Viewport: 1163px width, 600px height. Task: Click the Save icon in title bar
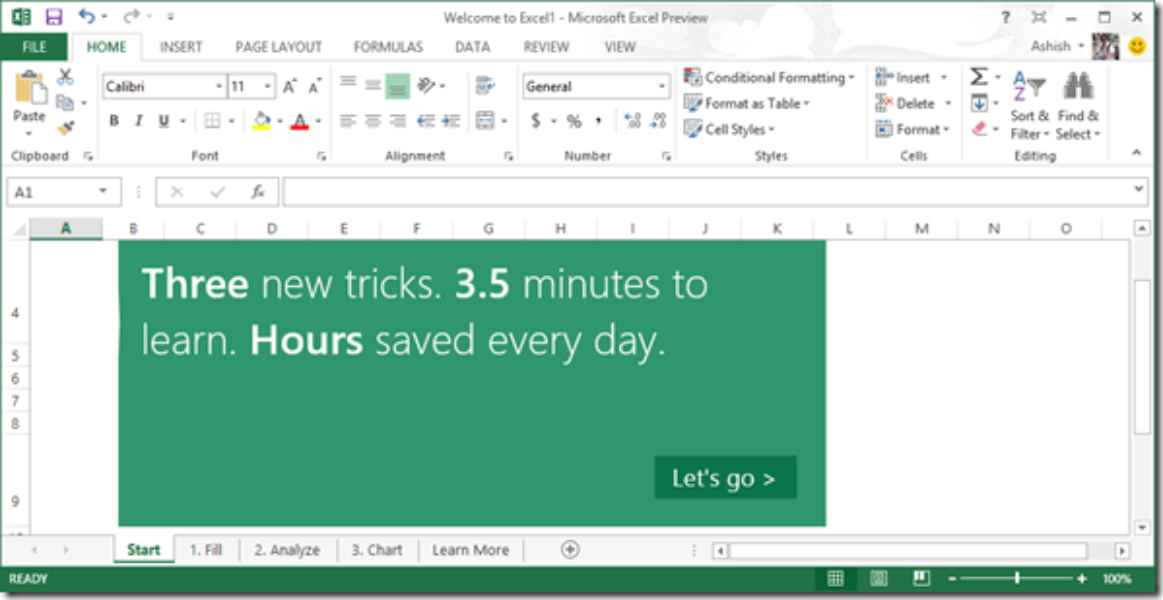(54, 16)
